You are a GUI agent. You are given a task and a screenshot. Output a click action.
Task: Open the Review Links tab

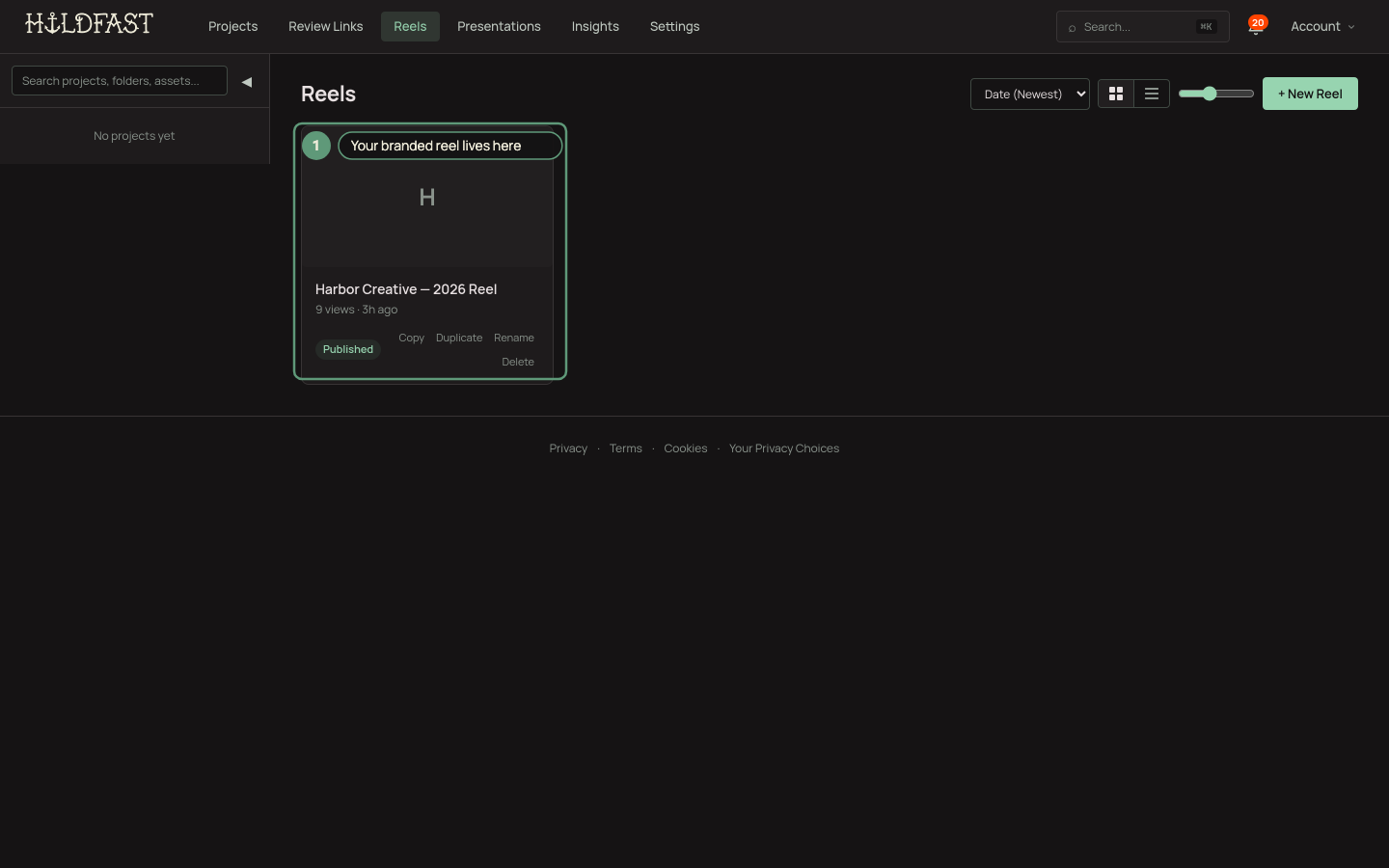click(x=326, y=26)
